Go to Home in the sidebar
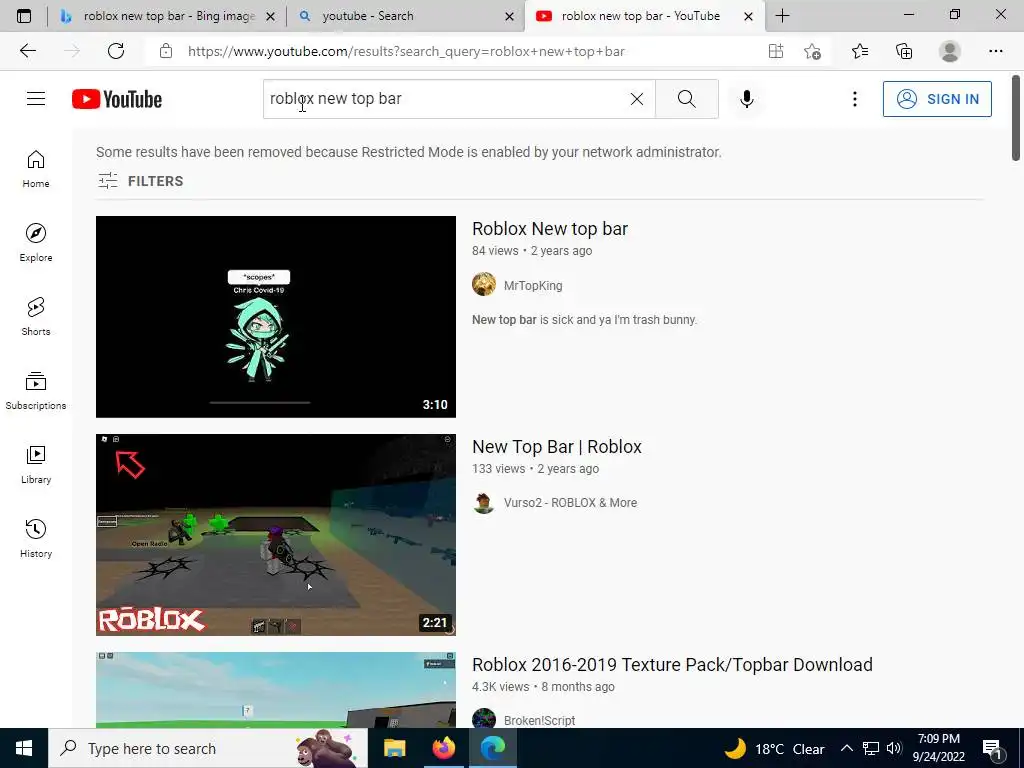This screenshot has width=1024, height=768. tap(36, 169)
